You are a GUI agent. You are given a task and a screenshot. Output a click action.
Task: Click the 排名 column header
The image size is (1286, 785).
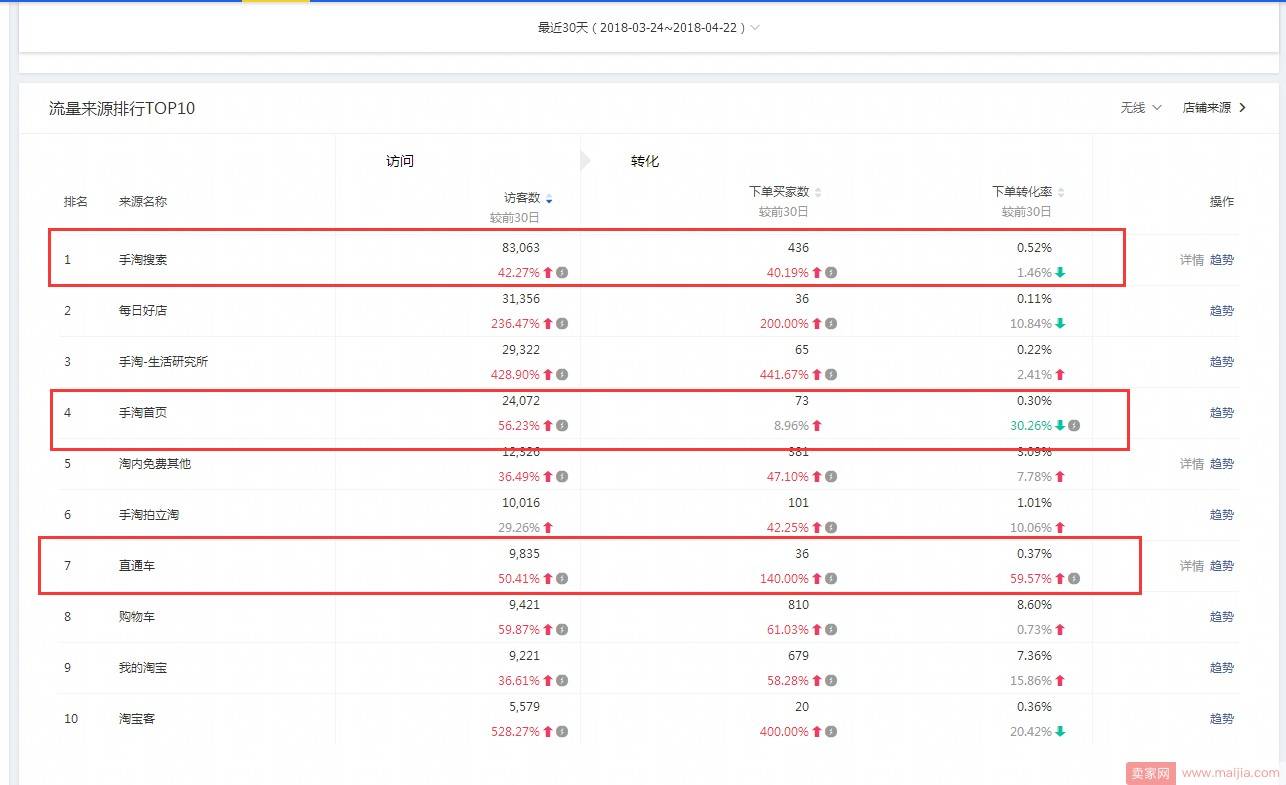click(x=76, y=202)
